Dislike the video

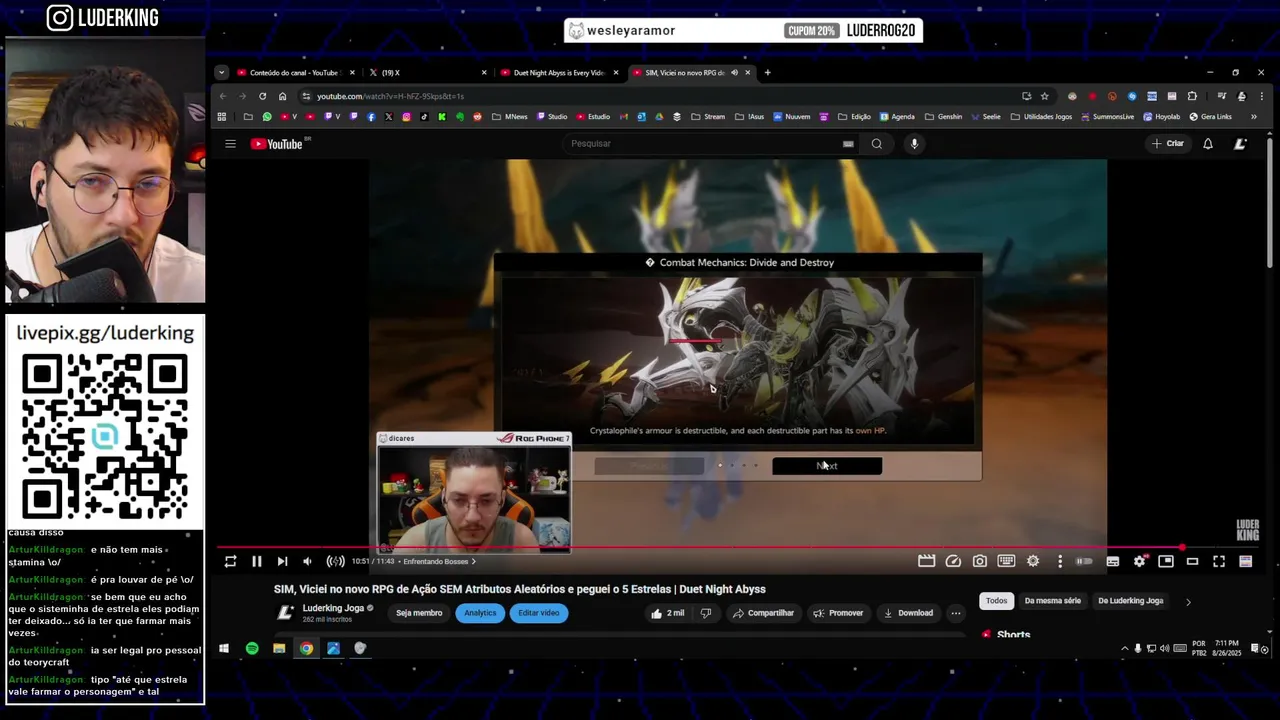pyautogui.click(x=705, y=613)
